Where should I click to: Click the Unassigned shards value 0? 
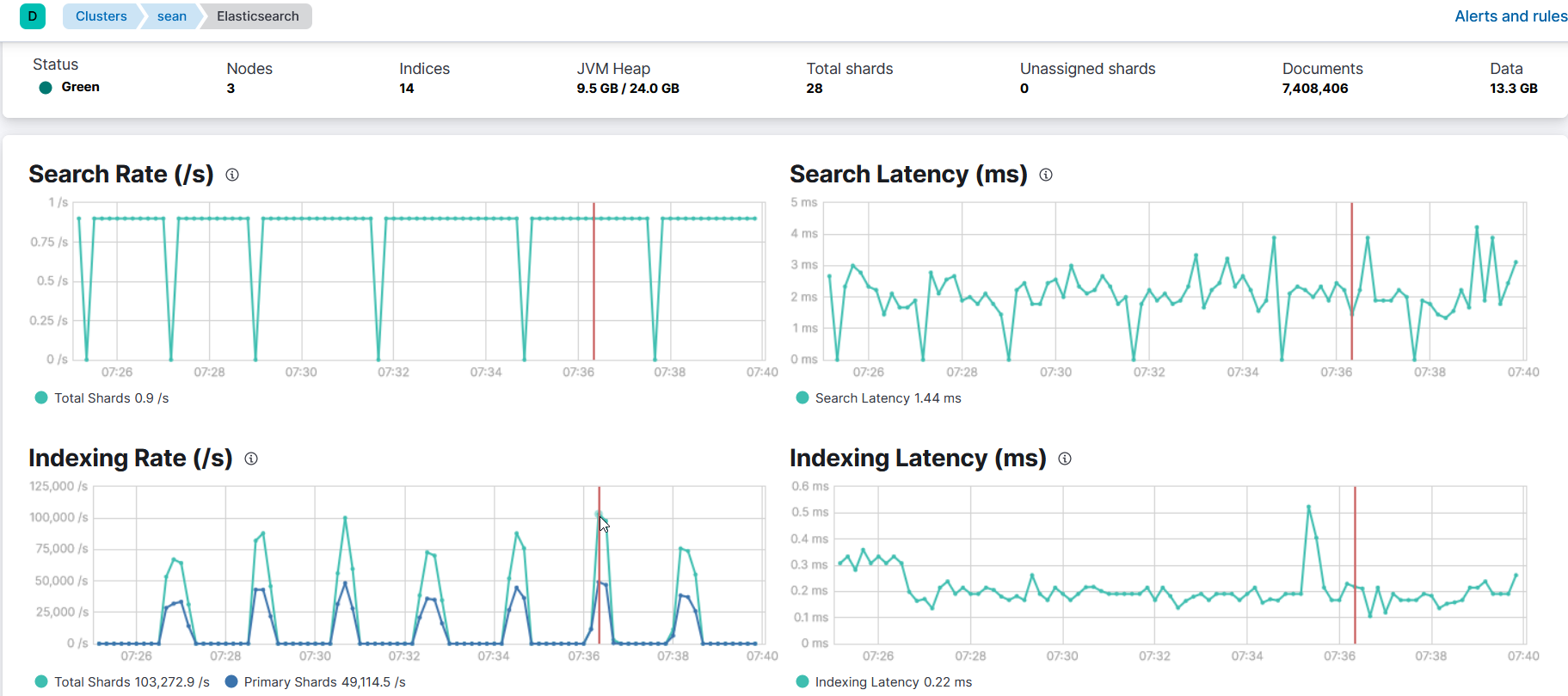[x=1024, y=89]
